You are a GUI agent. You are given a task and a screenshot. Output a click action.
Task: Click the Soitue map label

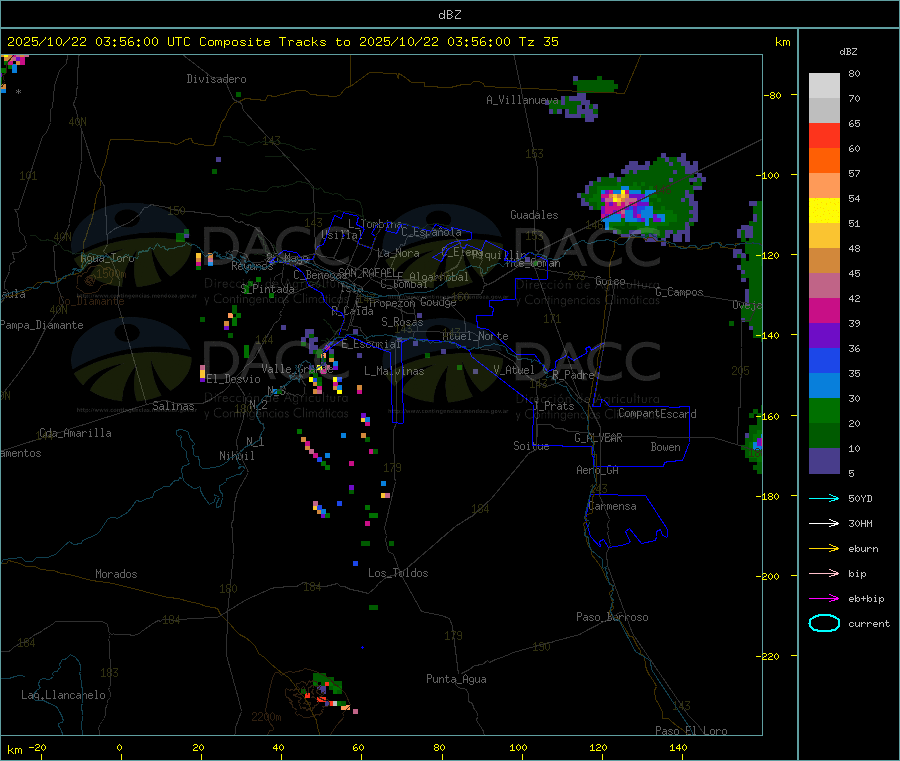[x=532, y=446]
